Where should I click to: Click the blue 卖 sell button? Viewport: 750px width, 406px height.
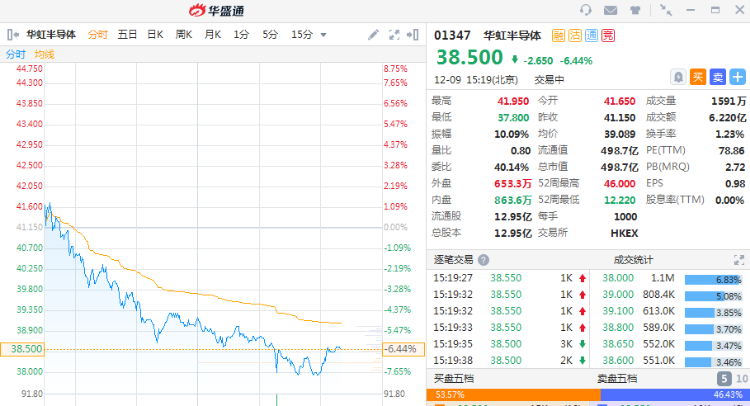coord(717,77)
